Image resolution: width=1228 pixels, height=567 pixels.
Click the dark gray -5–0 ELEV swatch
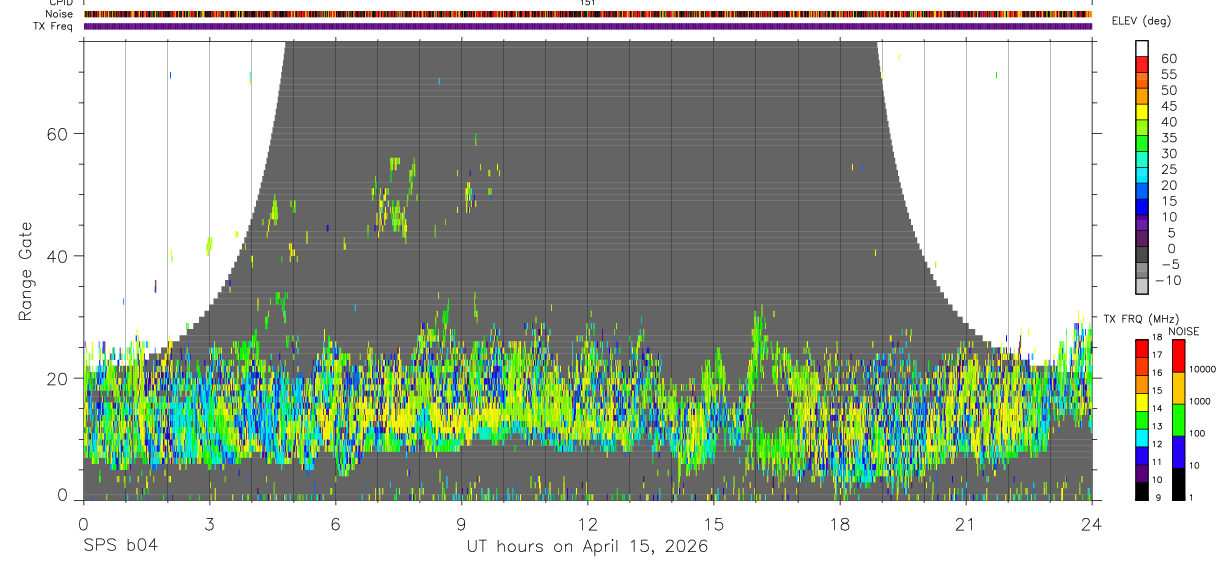pyautogui.click(x=1142, y=256)
